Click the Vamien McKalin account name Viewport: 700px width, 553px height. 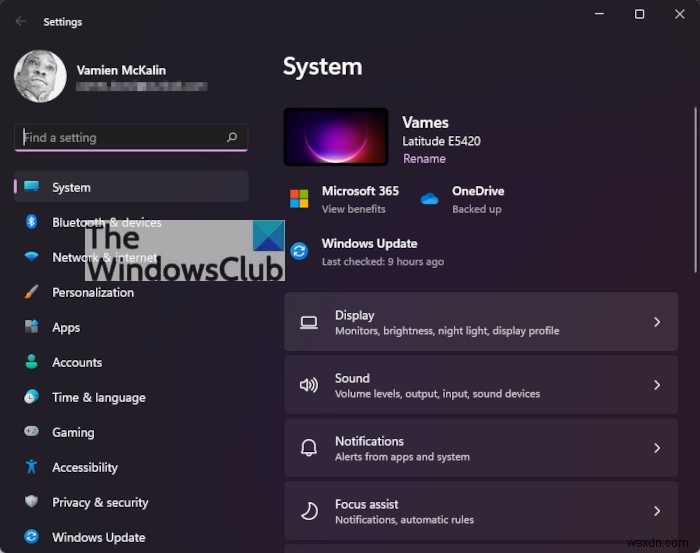(121, 70)
